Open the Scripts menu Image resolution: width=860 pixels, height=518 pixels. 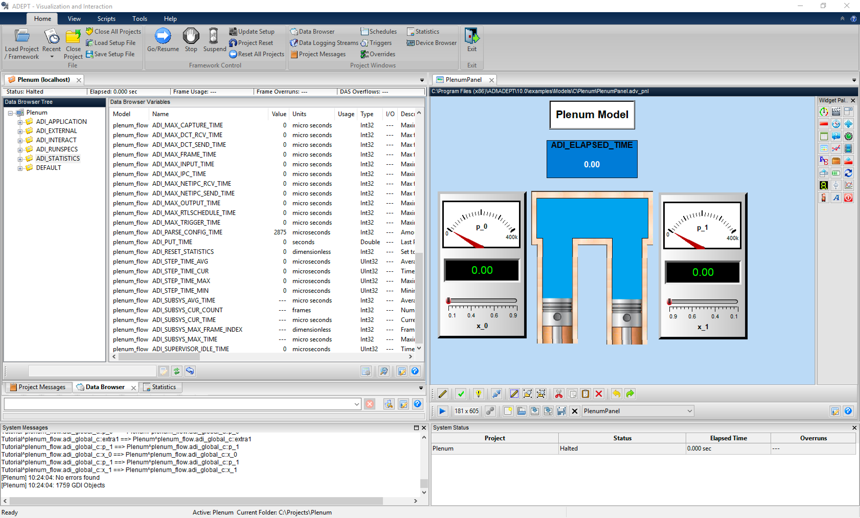106,18
